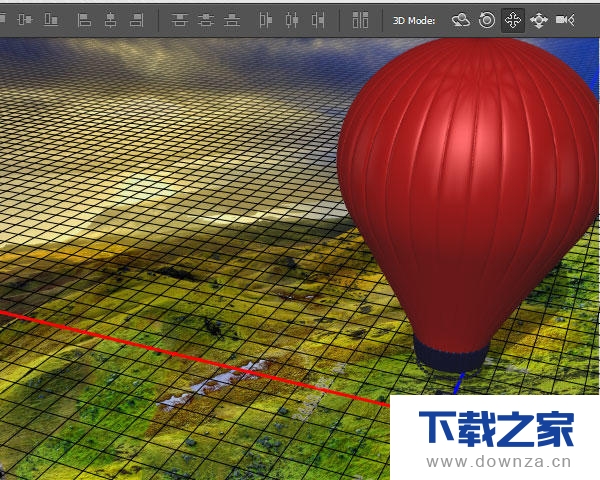Select Pan/Drag 3D mode icon
Viewport: 600px width, 480px height.
513,20
